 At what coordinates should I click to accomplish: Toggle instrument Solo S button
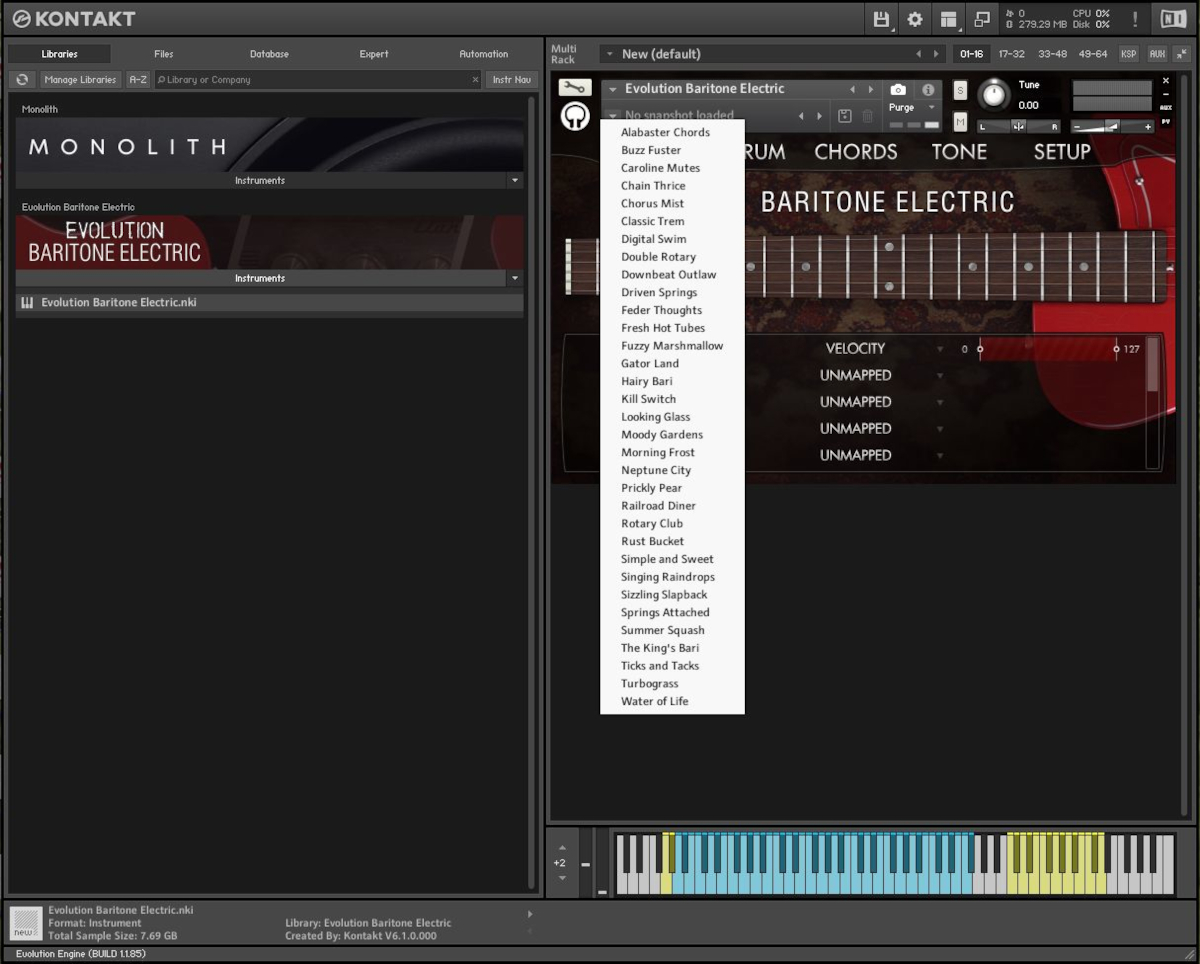(x=961, y=90)
